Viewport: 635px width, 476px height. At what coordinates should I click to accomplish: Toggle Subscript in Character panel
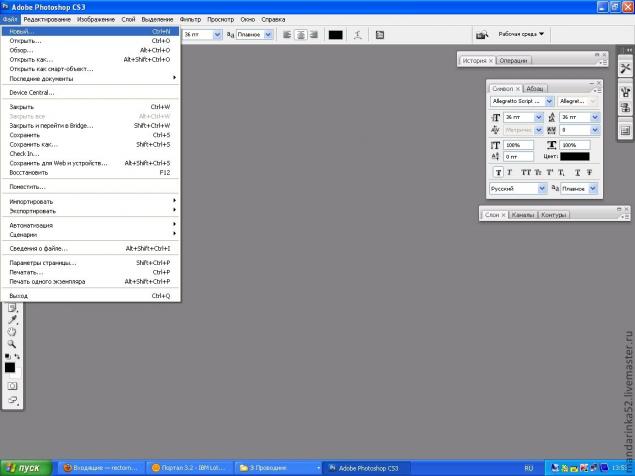[561, 173]
